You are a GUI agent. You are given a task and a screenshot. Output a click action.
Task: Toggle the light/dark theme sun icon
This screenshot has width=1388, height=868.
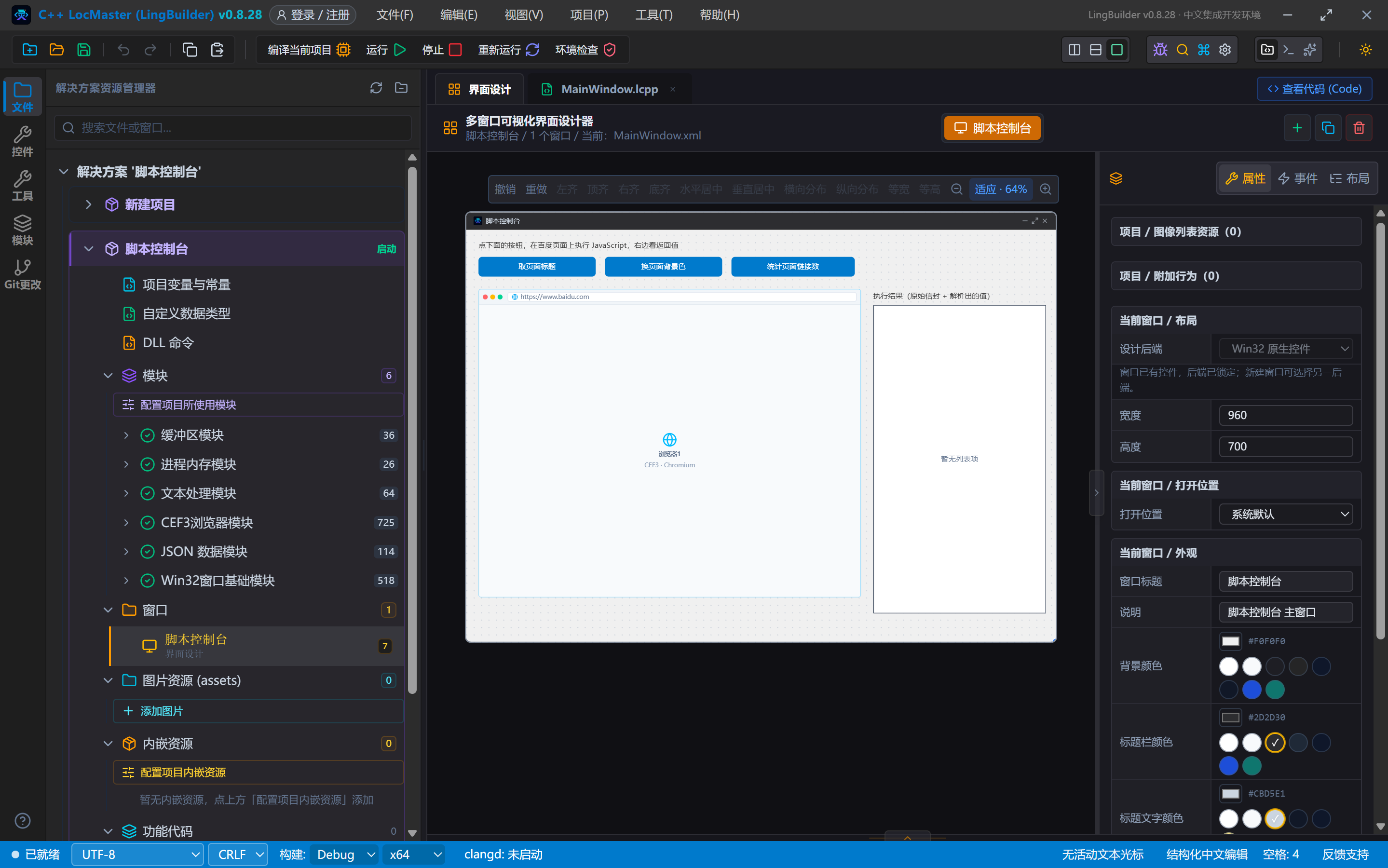1366,50
